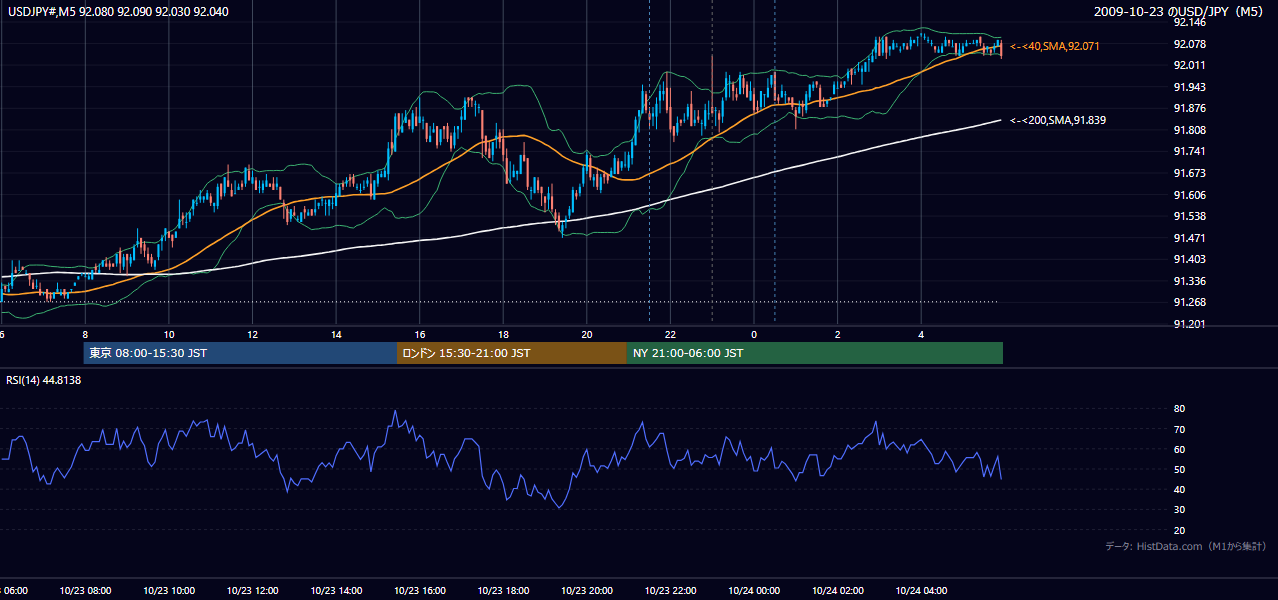The width and height of the screenshot is (1278, 600).
Task: Click hour label 2 on price chart axis
Action: [x=838, y=334]
